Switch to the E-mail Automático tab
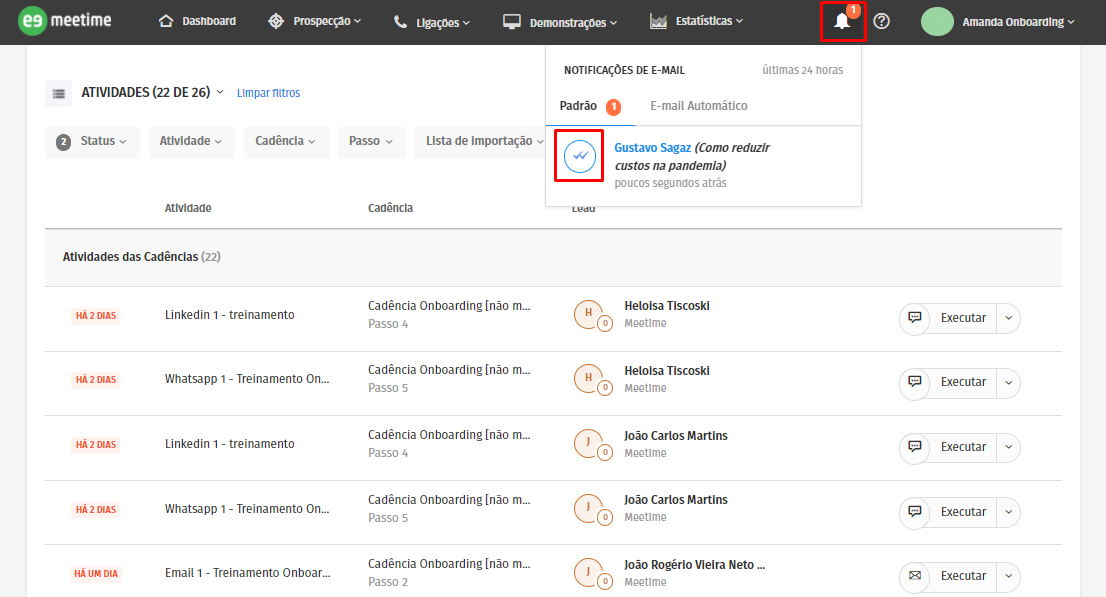Viewport: 1106px width, 597px height. pos(698,106)
